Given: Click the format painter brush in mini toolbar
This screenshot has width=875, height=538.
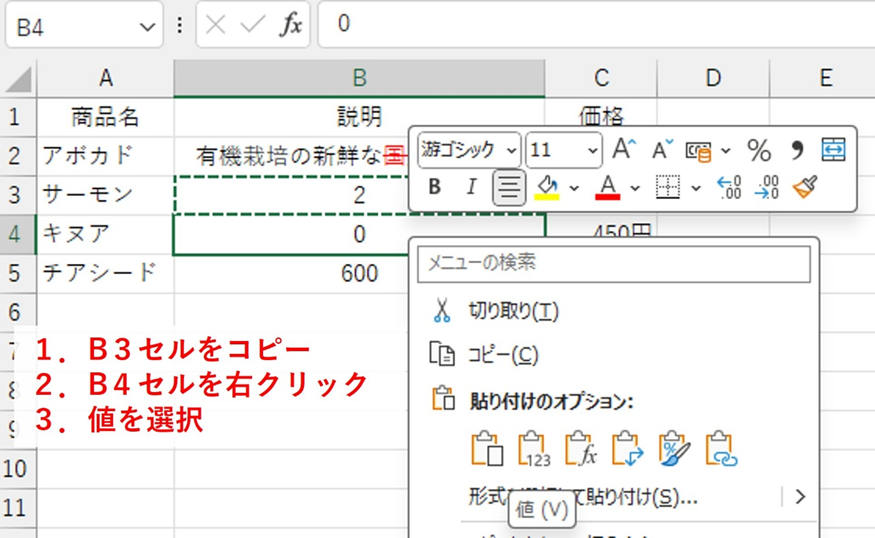Looking at the screenshot, I should 805,187.
